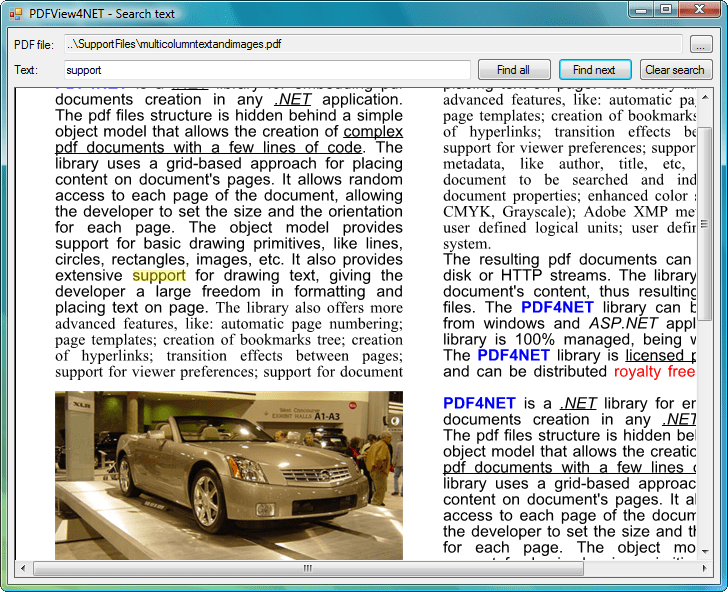
Task: Click the Find next button
Action: pyautogui.click(x=595, y=70)
